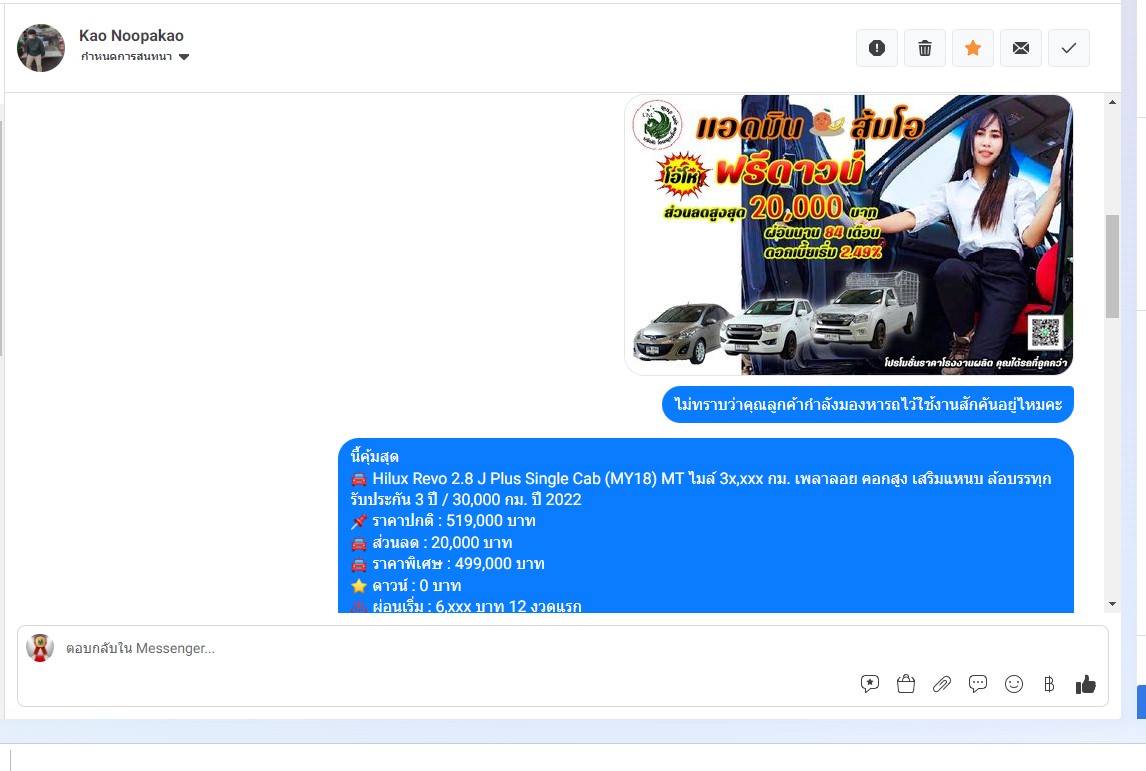Click the page avatar beside the reply field
The image size is (1146, 771).
click(40, 647)
